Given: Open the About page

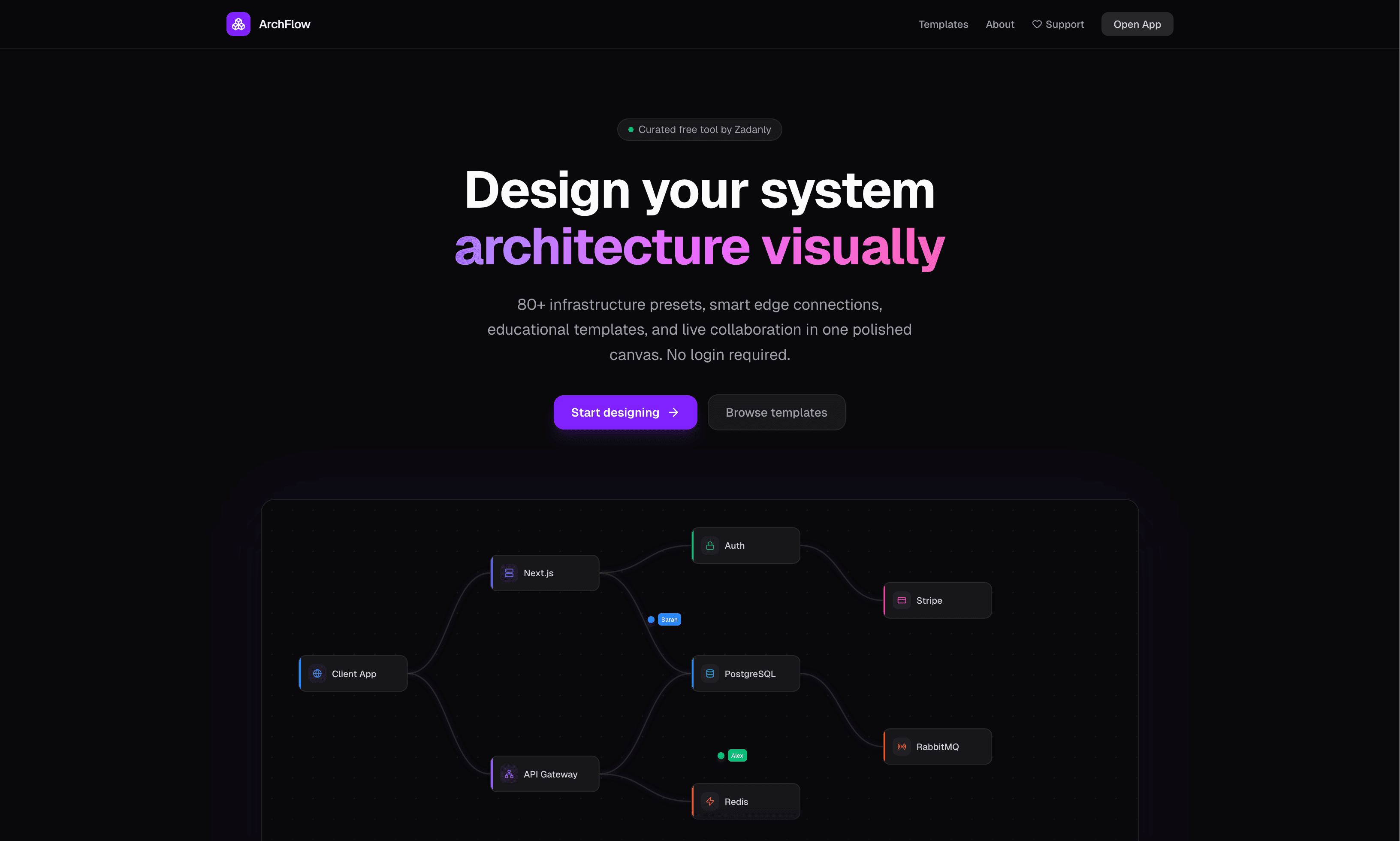Looking at the screenshot, I should click(x=999, y=24).
